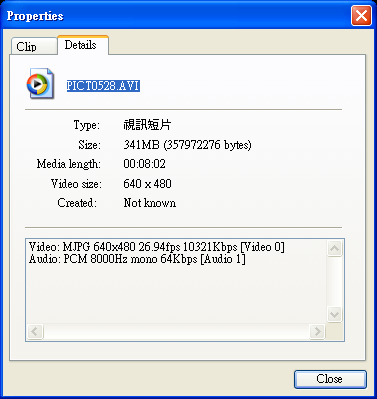Click the video size value 640 x 480
Viewport: 377px width, 399px height.
pyautogui.click(x=147, y=184)
